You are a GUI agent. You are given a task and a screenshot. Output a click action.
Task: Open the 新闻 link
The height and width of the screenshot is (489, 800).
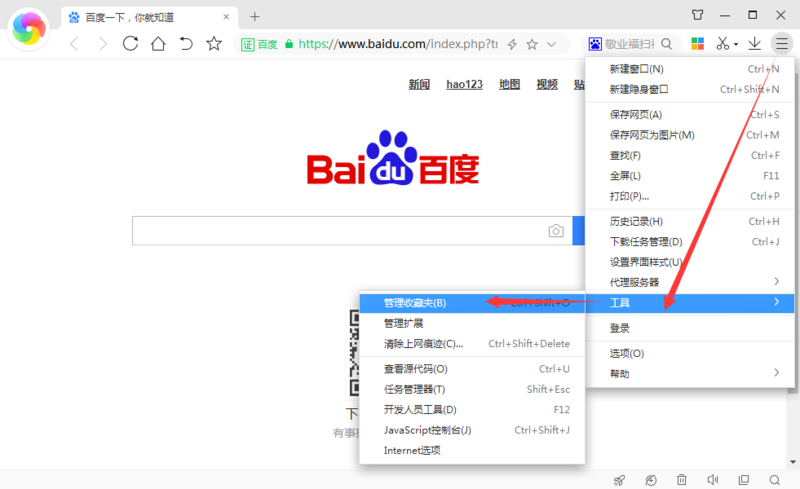[419, 84]
